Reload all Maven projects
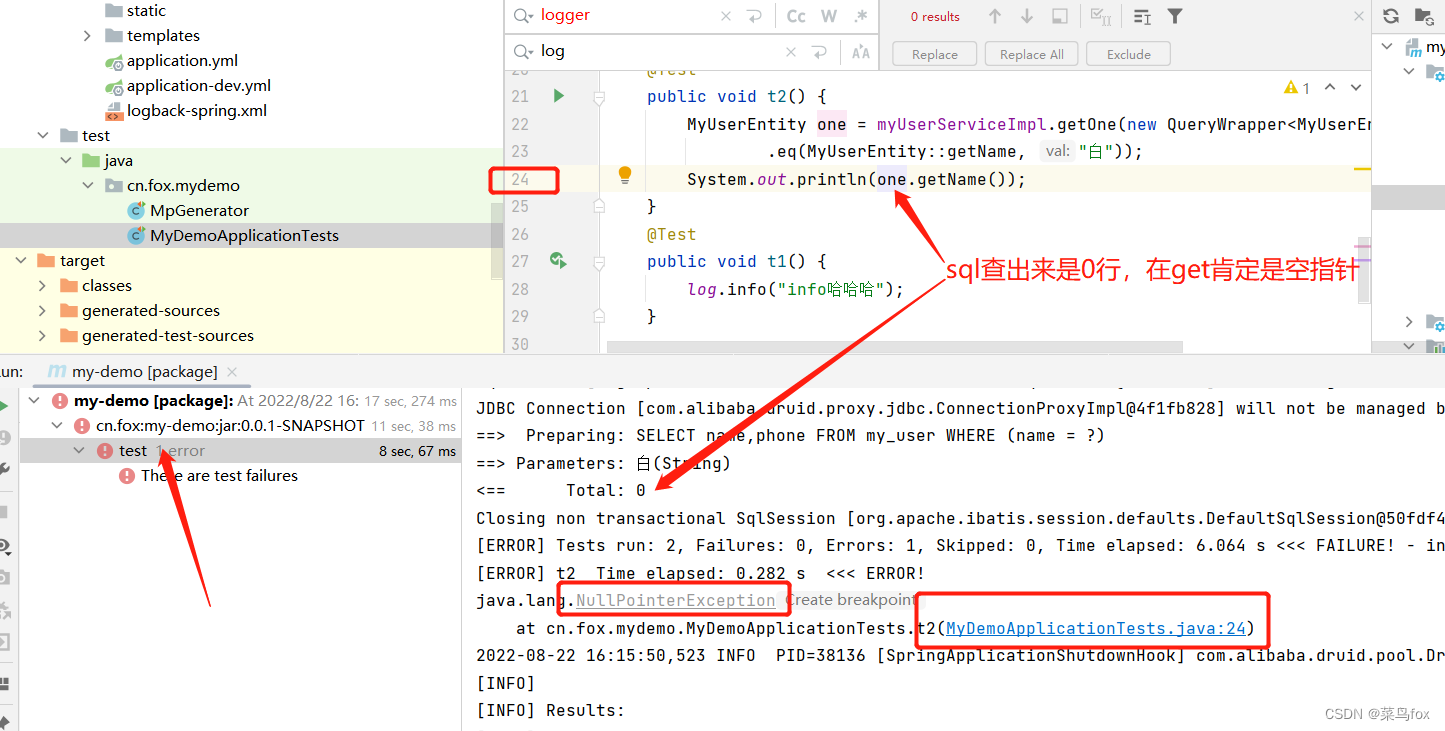The image size is (1445, 731). click(x=1390, y=16)
